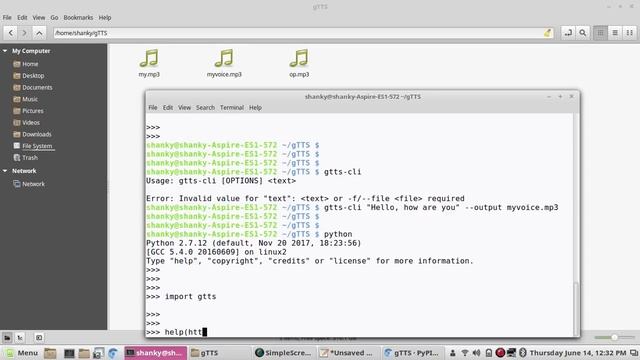Show places in sidebar button
640x360 pixels.
(7, 338)
